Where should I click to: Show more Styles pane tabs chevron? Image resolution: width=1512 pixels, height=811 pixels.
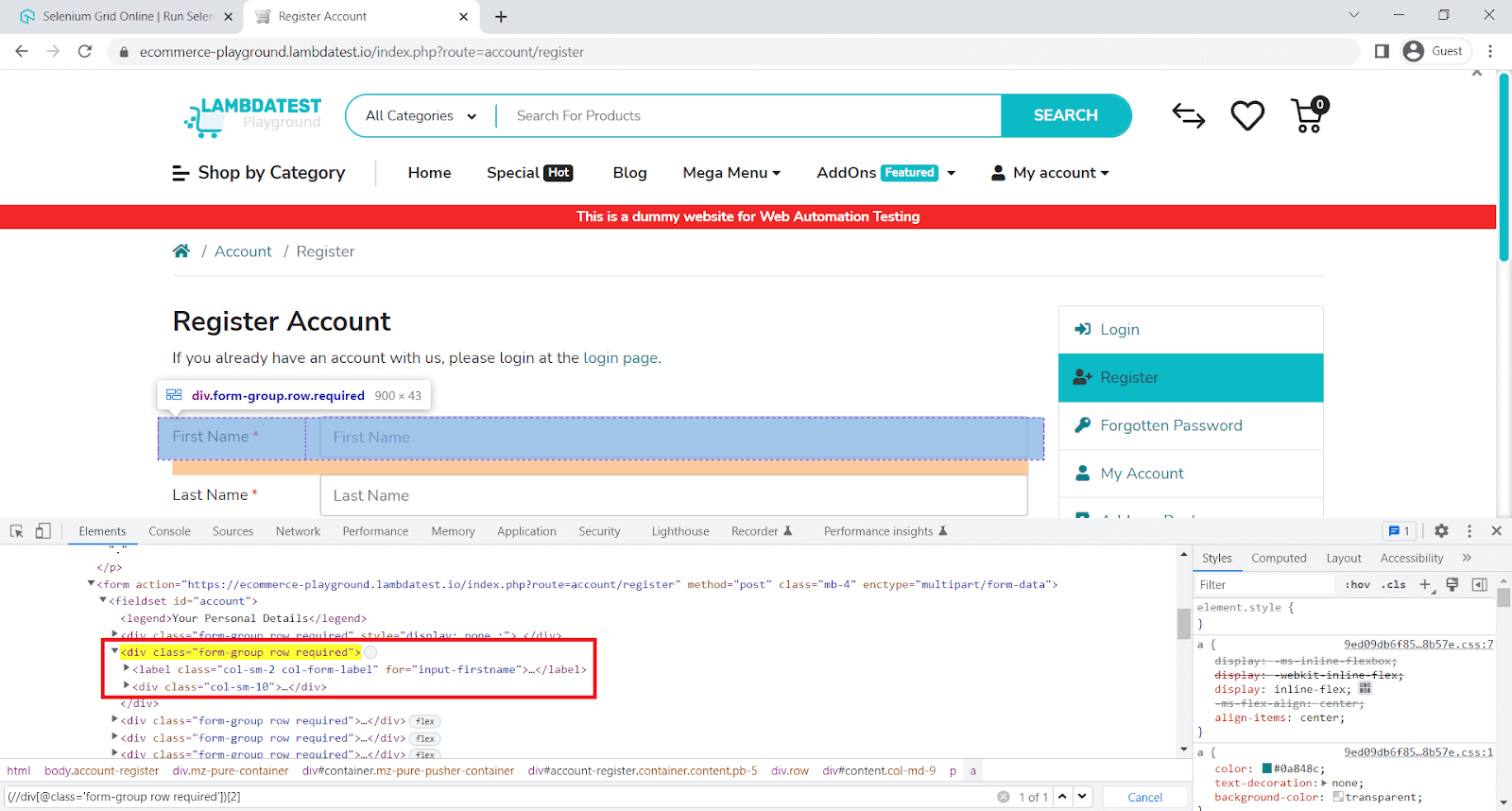pos(1467,558)
